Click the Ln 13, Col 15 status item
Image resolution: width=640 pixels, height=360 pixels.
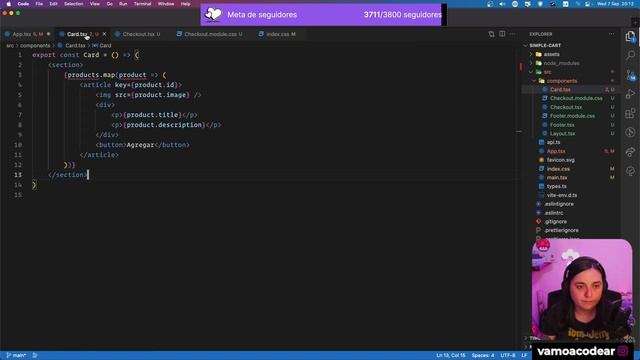tap(451, 356)
